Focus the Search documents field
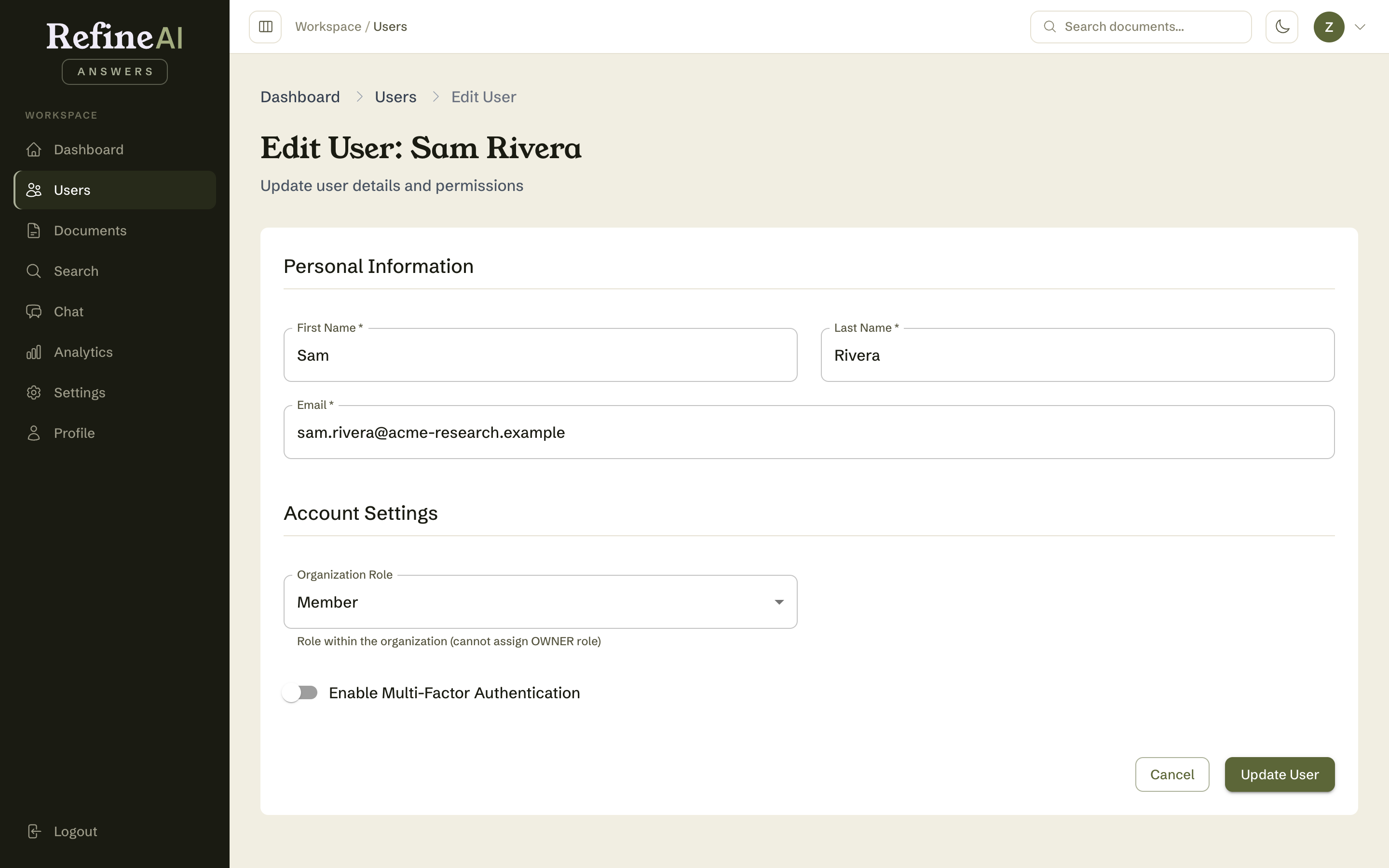Viewport: 1389px width, 868px height. tap(1141, 27)
